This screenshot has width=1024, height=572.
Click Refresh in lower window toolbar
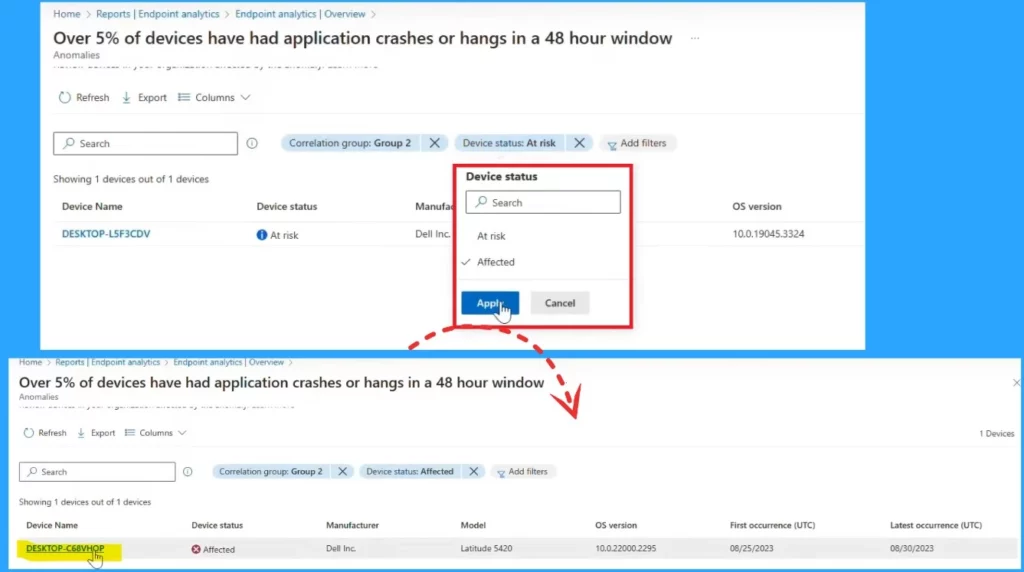pyautogui.click(x=45, y=433)
